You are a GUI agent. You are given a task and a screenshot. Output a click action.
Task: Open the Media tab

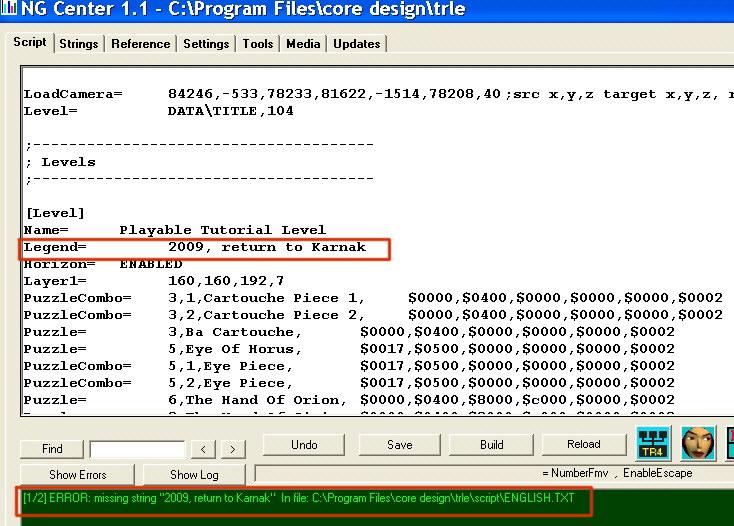pos(303,44)
